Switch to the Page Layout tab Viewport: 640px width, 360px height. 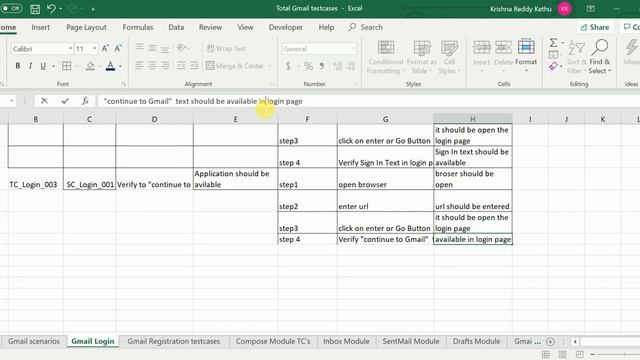click(x=86, y=27)
